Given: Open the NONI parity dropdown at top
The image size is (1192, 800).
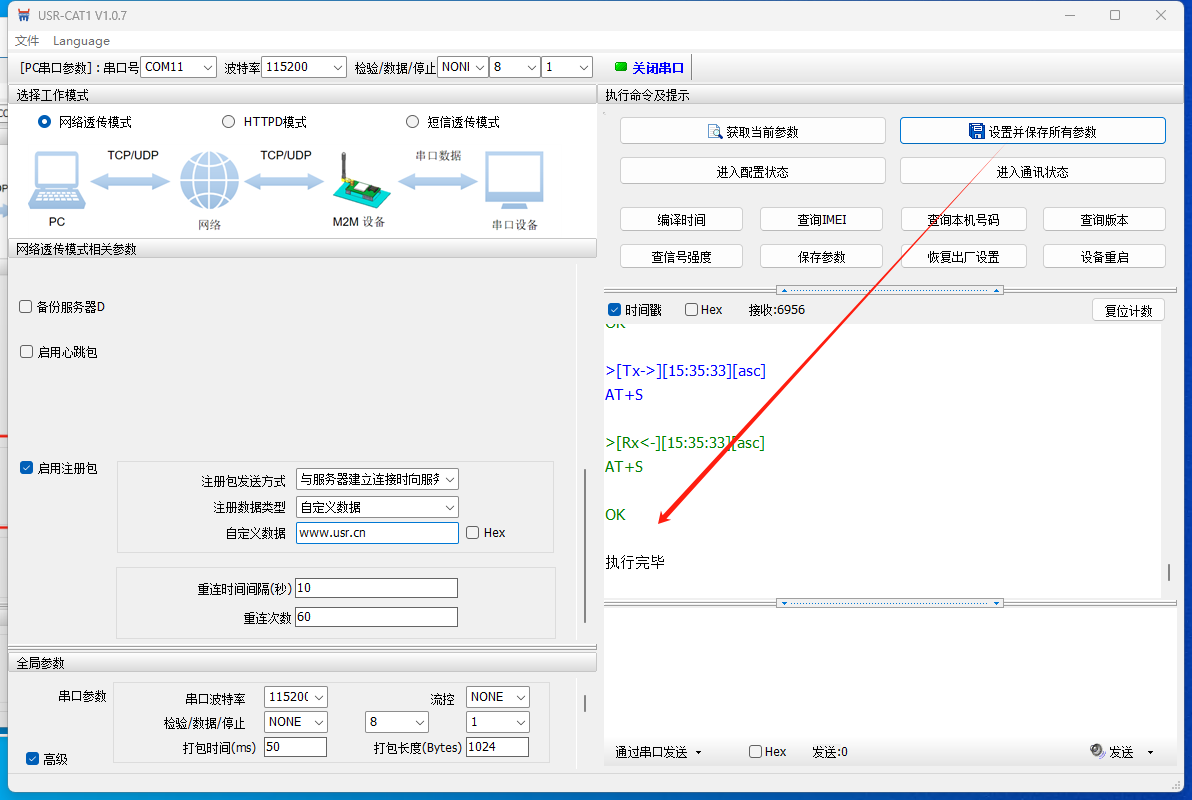Looking at the screenshot, I should tap(463, 67).
